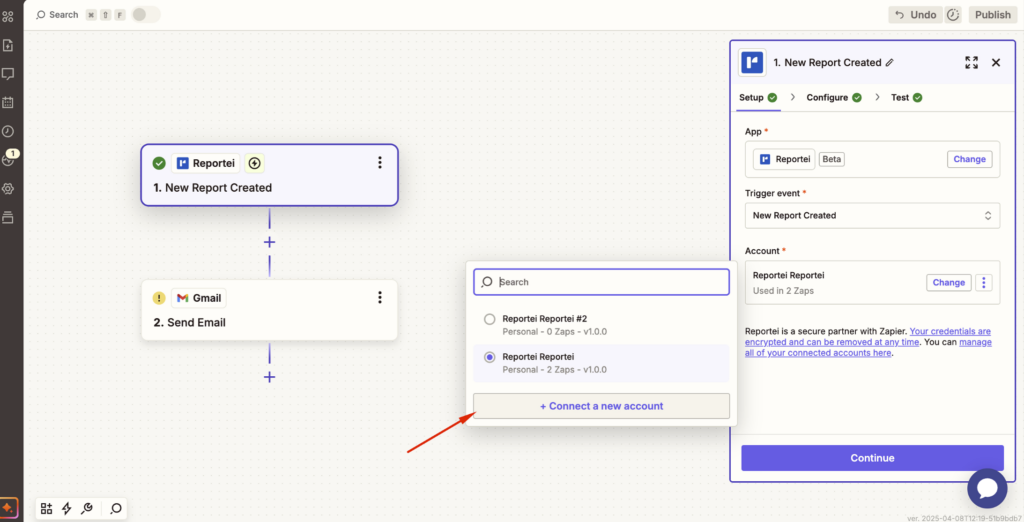Open sidebar icon with notification badge 1
Image resolution: width=1024 pixels, height=522 pixels.
point(8,159)
